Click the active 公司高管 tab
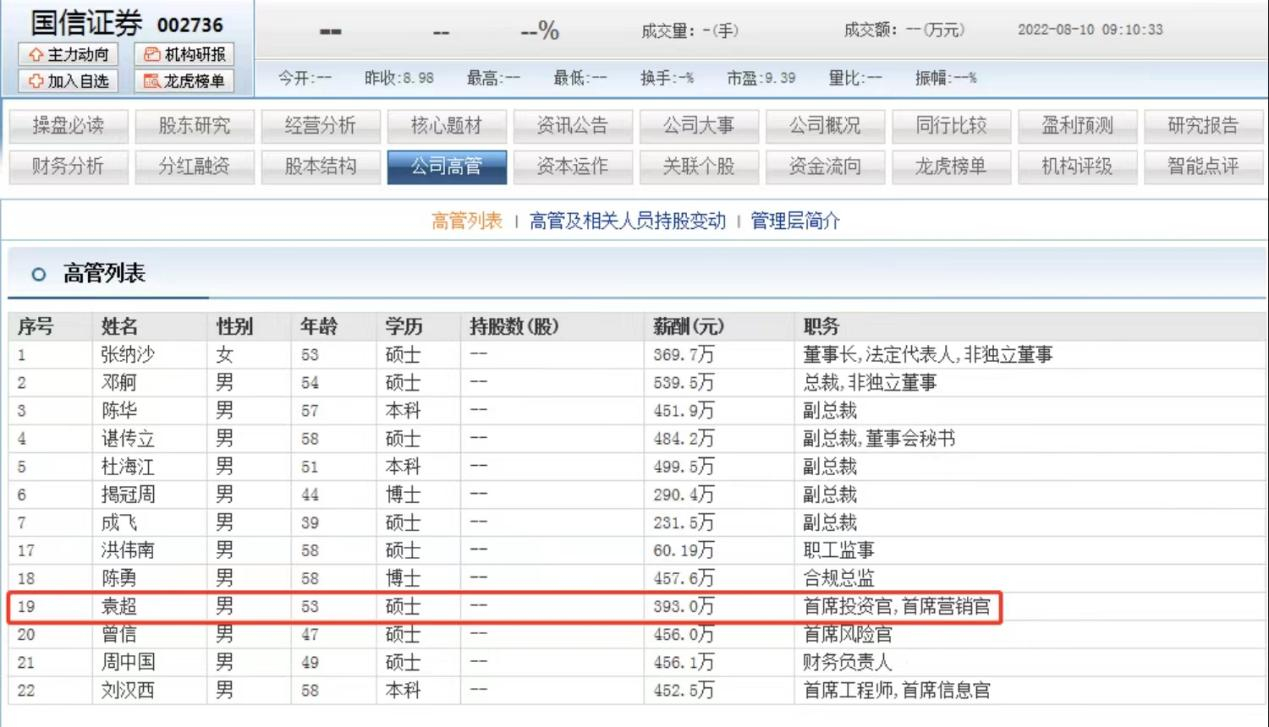 446,167
